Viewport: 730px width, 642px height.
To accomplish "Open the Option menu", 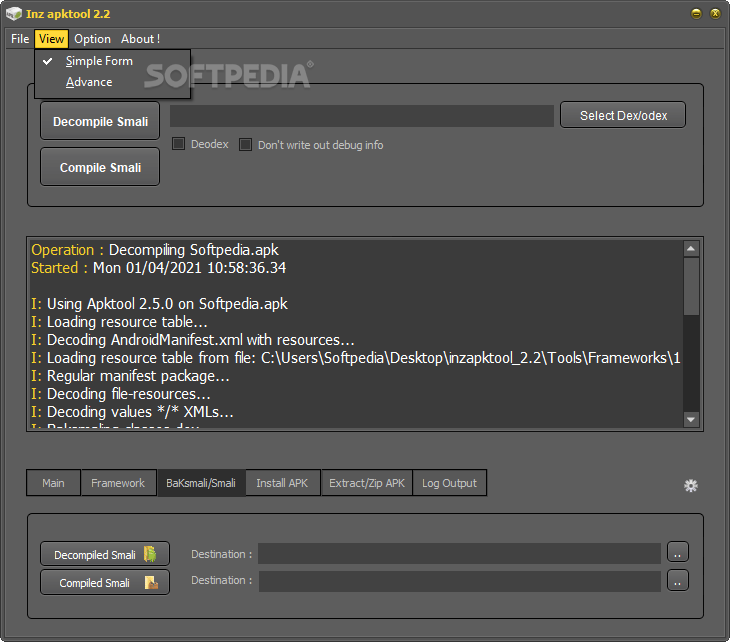I will (92, 39).
